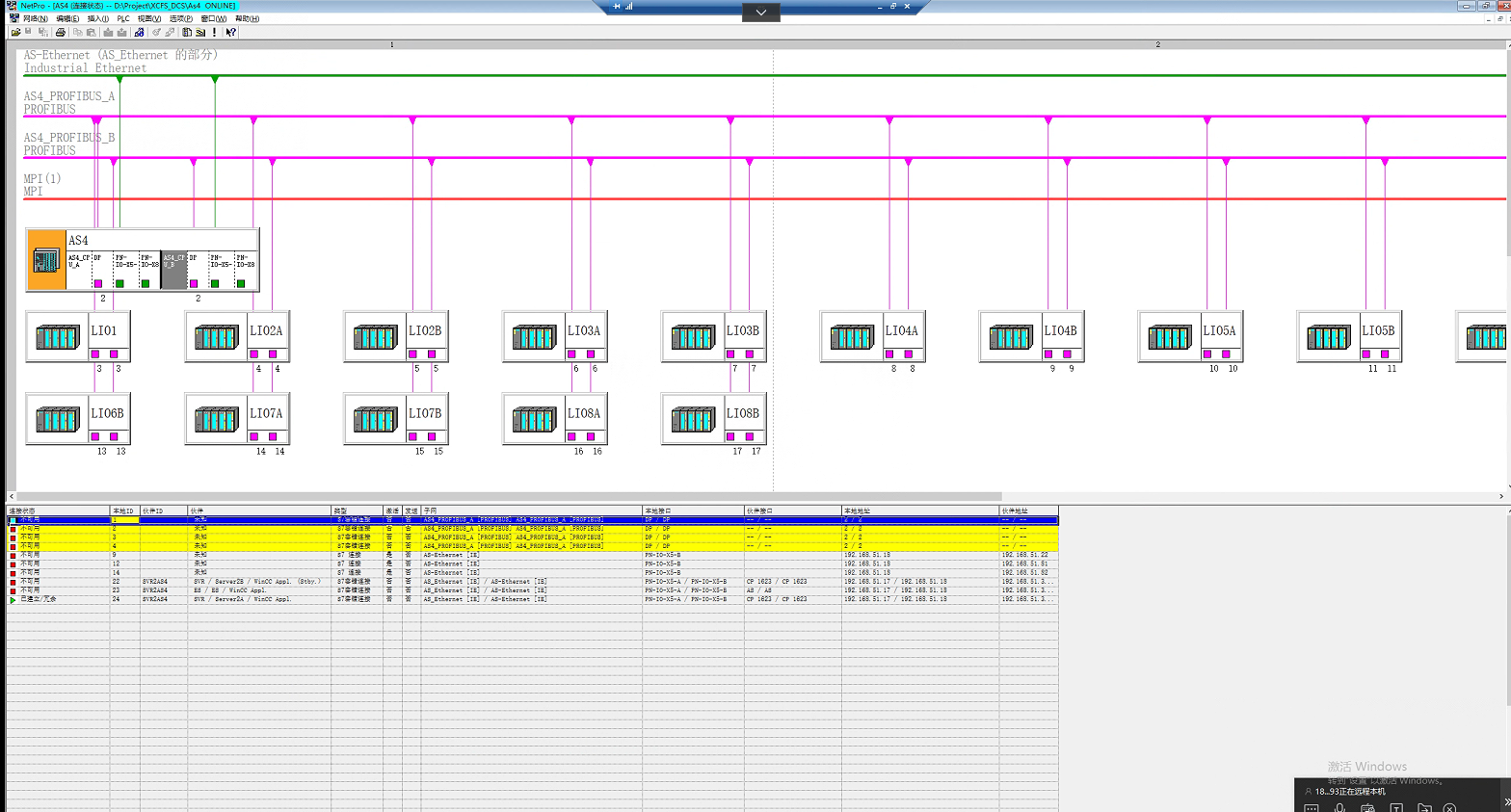Click the horizontal scrollbar right arrow
This screenshot has height=812, width=1511.
(x=1501, y=497)
